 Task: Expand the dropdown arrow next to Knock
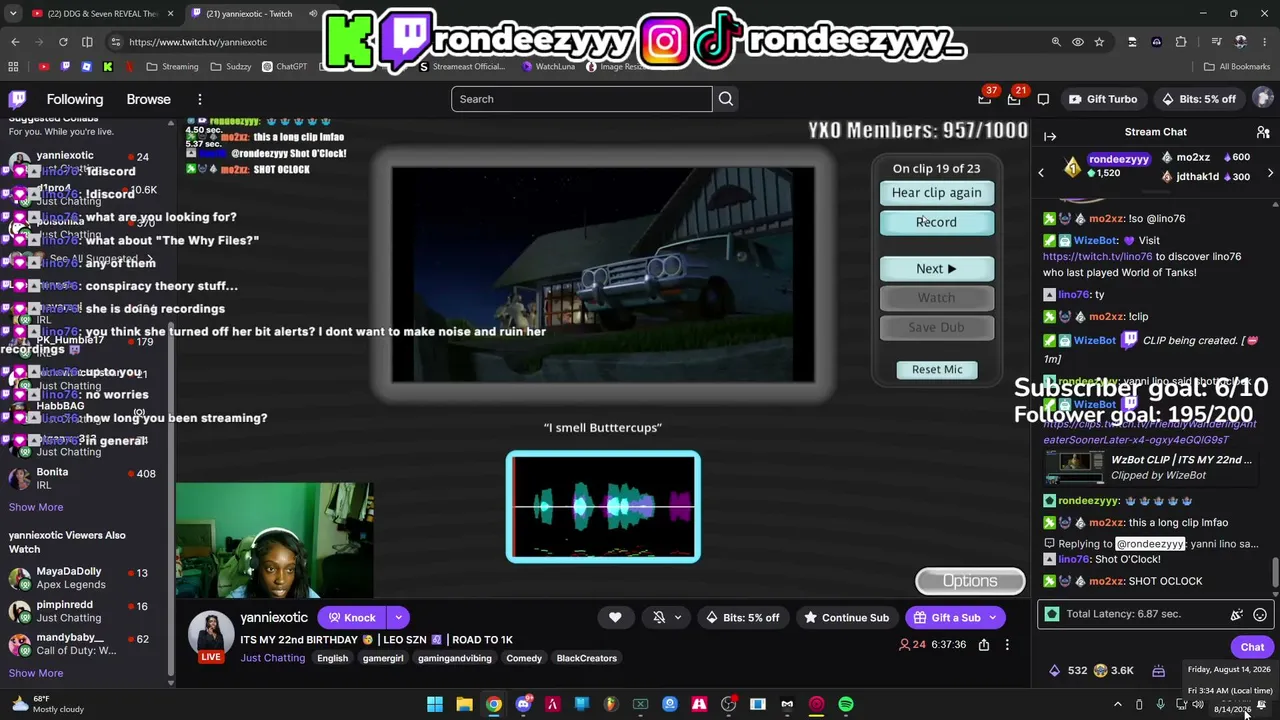pos(398,618)
